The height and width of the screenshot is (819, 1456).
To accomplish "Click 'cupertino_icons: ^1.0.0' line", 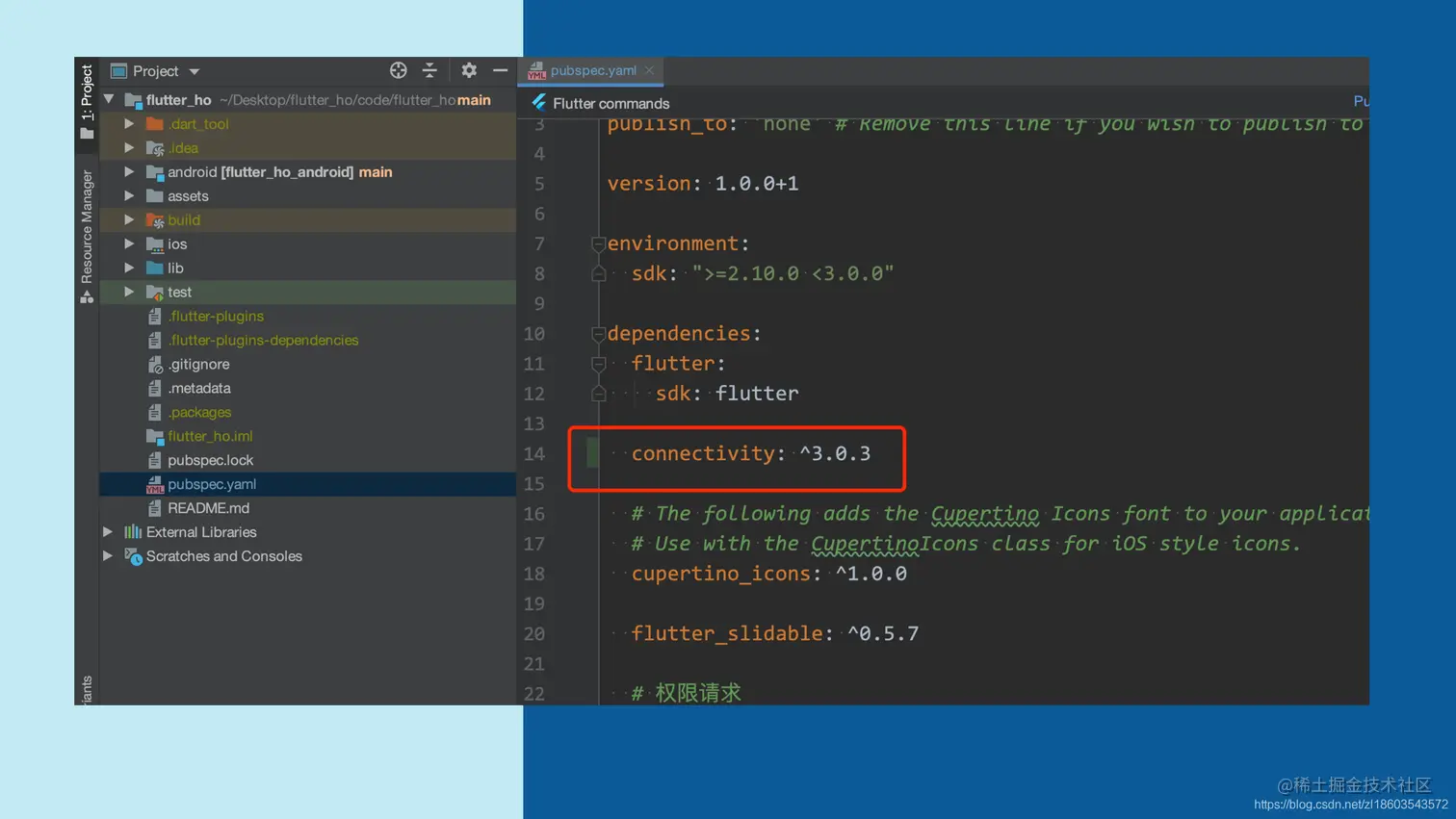I will coord(768,574).
